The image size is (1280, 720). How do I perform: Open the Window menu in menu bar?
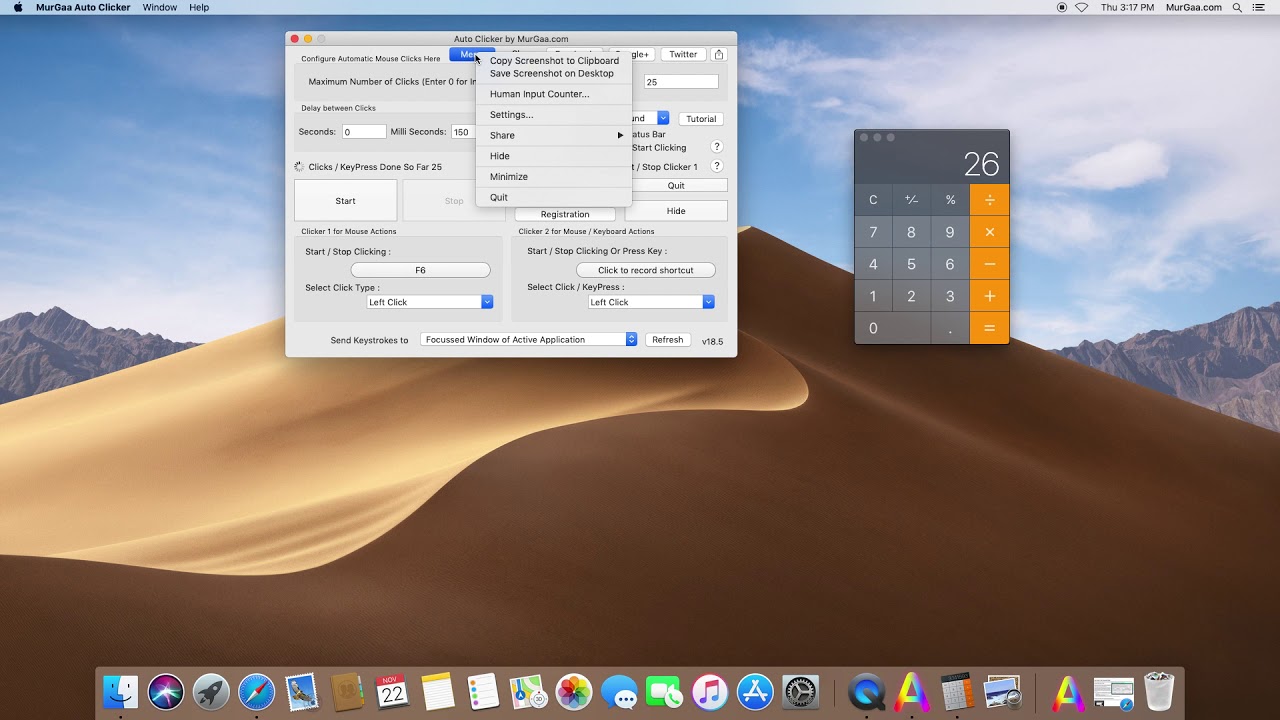(160, 7)
